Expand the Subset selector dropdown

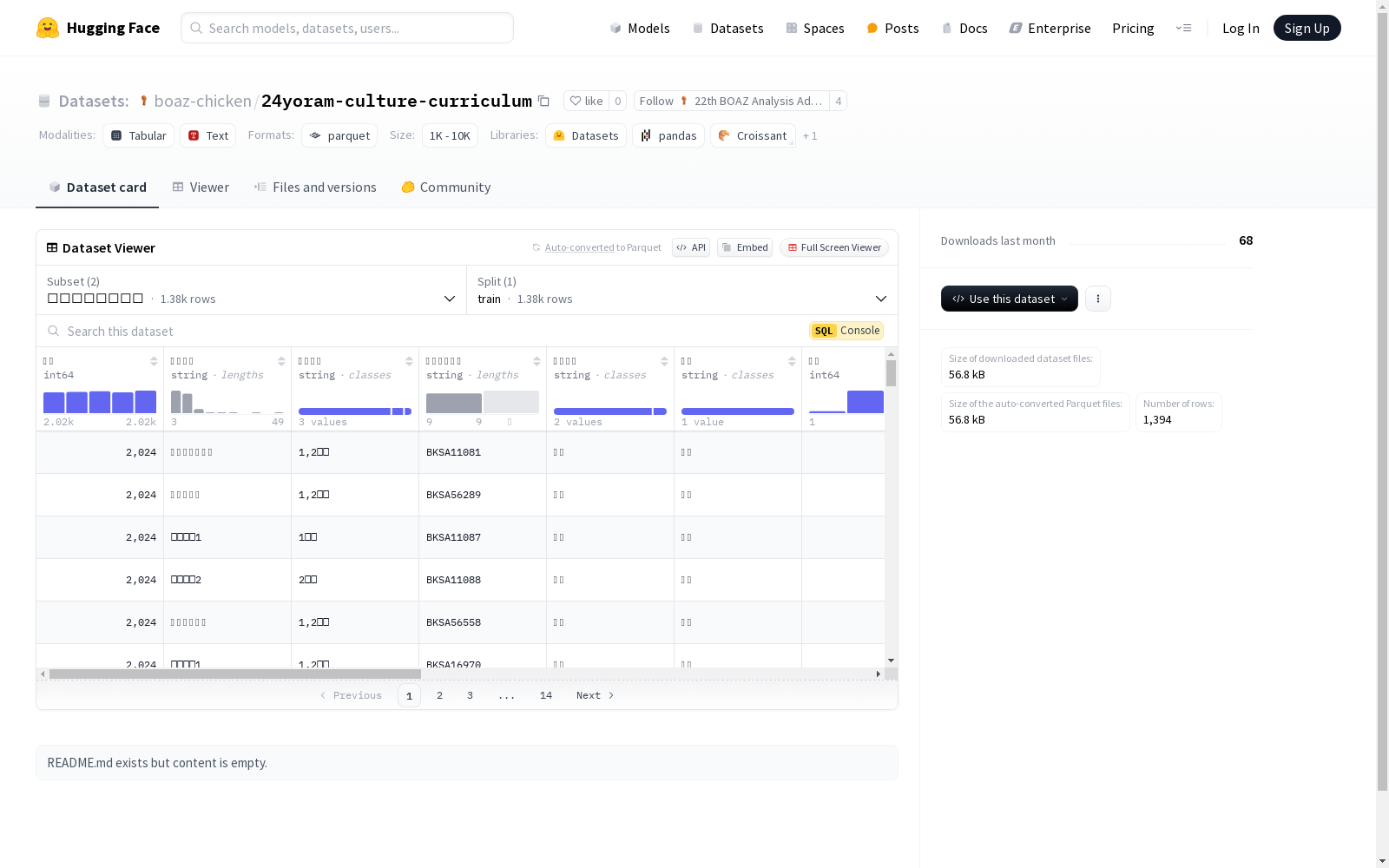point(252,290)
